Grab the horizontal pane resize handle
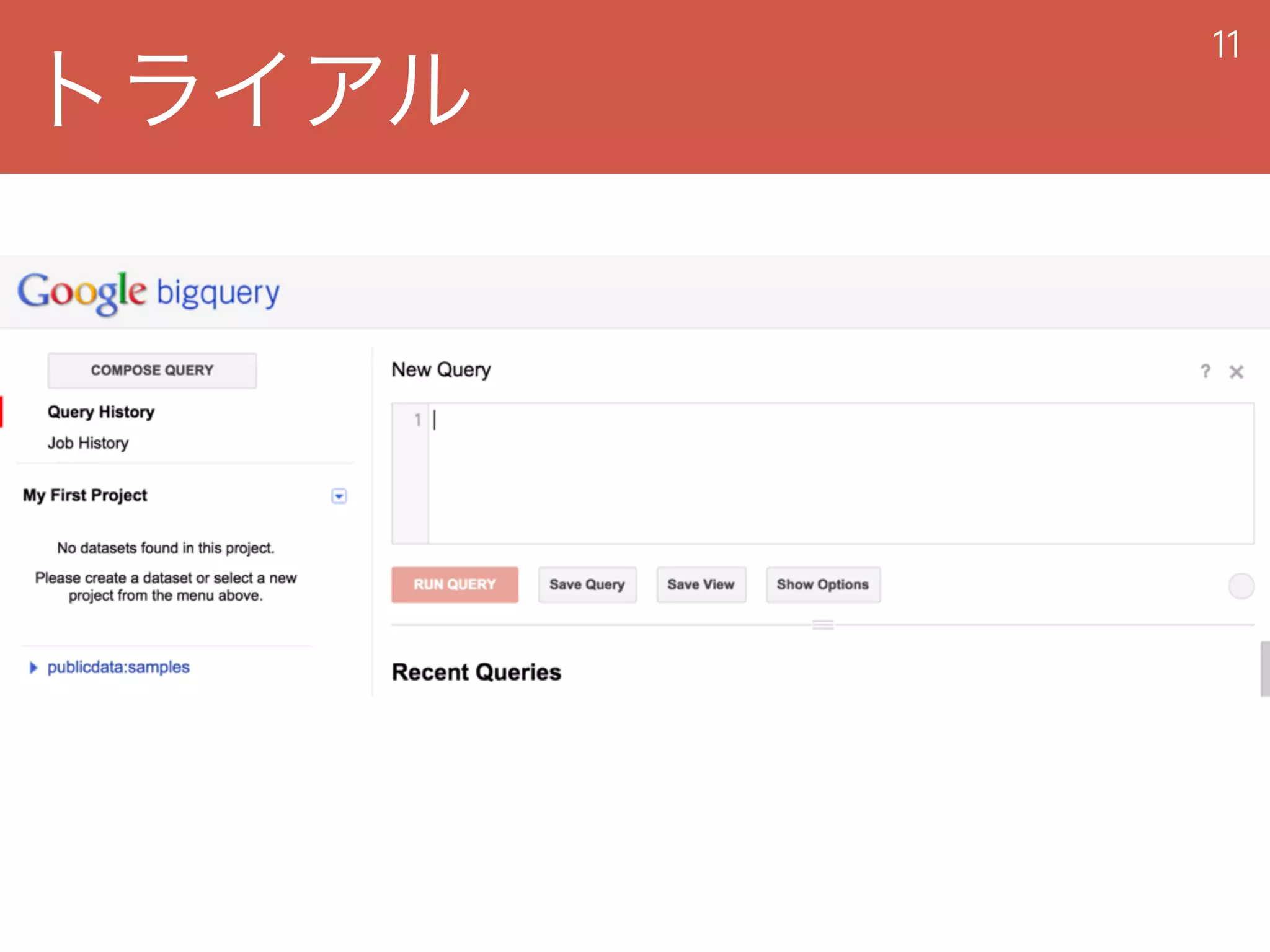The image size is (1270, 952). [x=823, y=625]
